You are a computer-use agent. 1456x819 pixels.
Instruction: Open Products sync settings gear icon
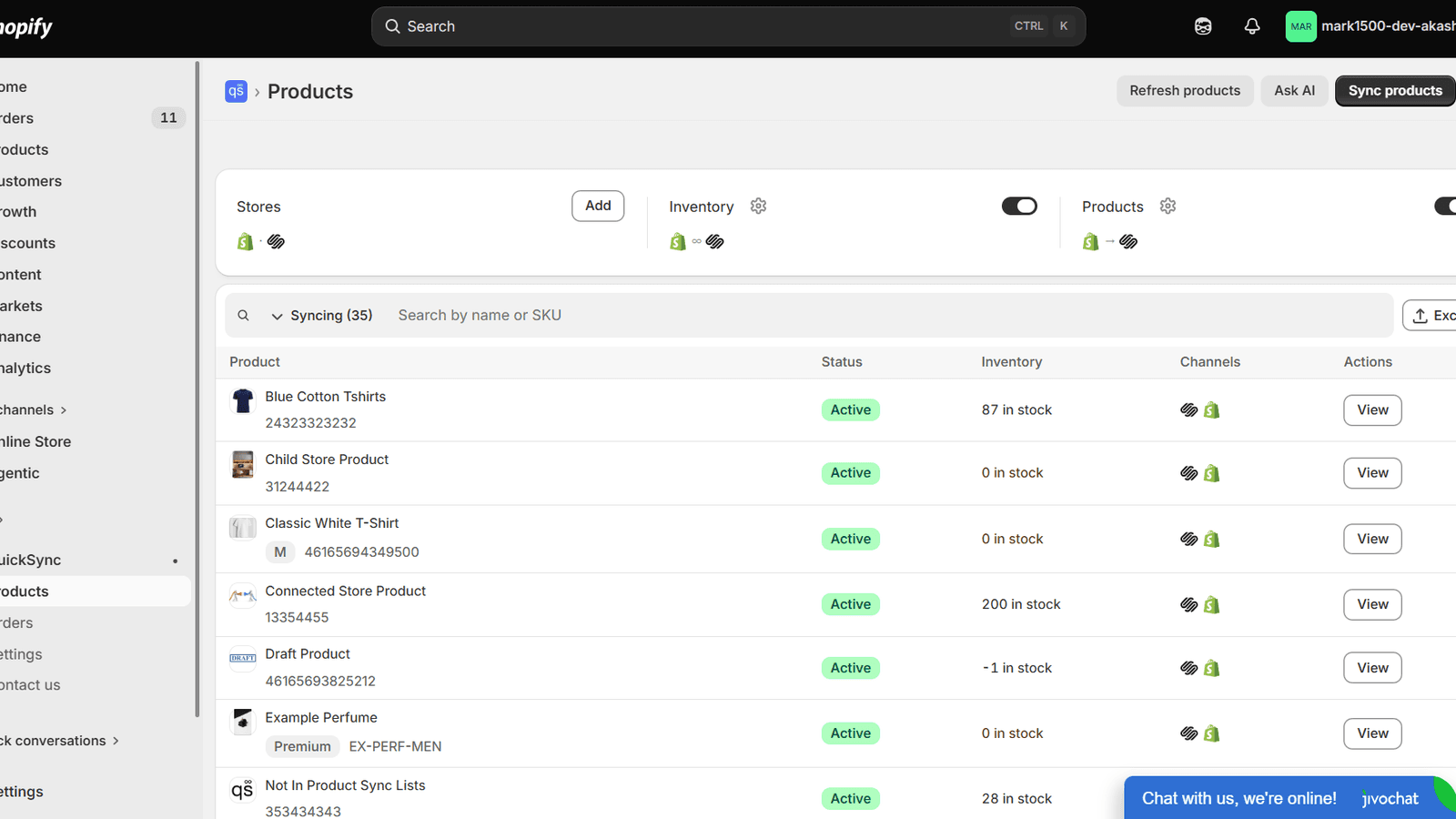coord(1168,207)
